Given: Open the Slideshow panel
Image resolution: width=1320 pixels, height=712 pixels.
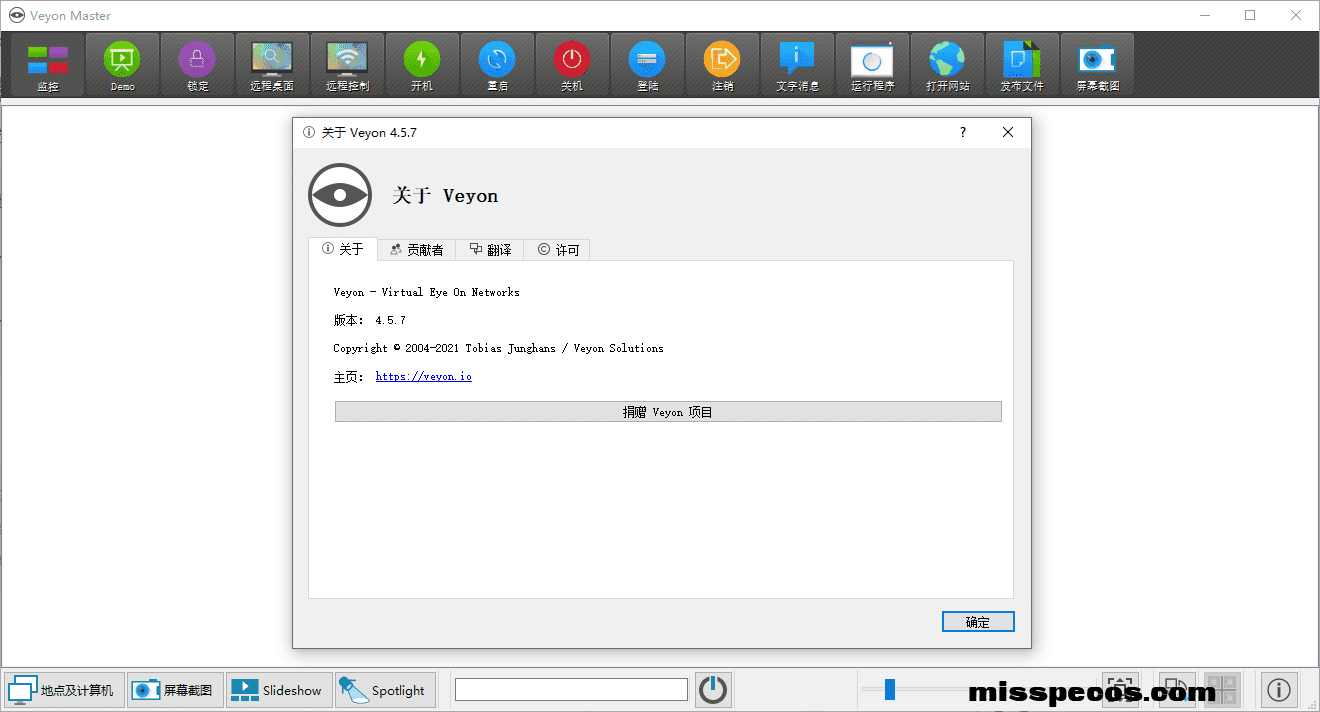Looking at the screenshot, I should (279, 690).
